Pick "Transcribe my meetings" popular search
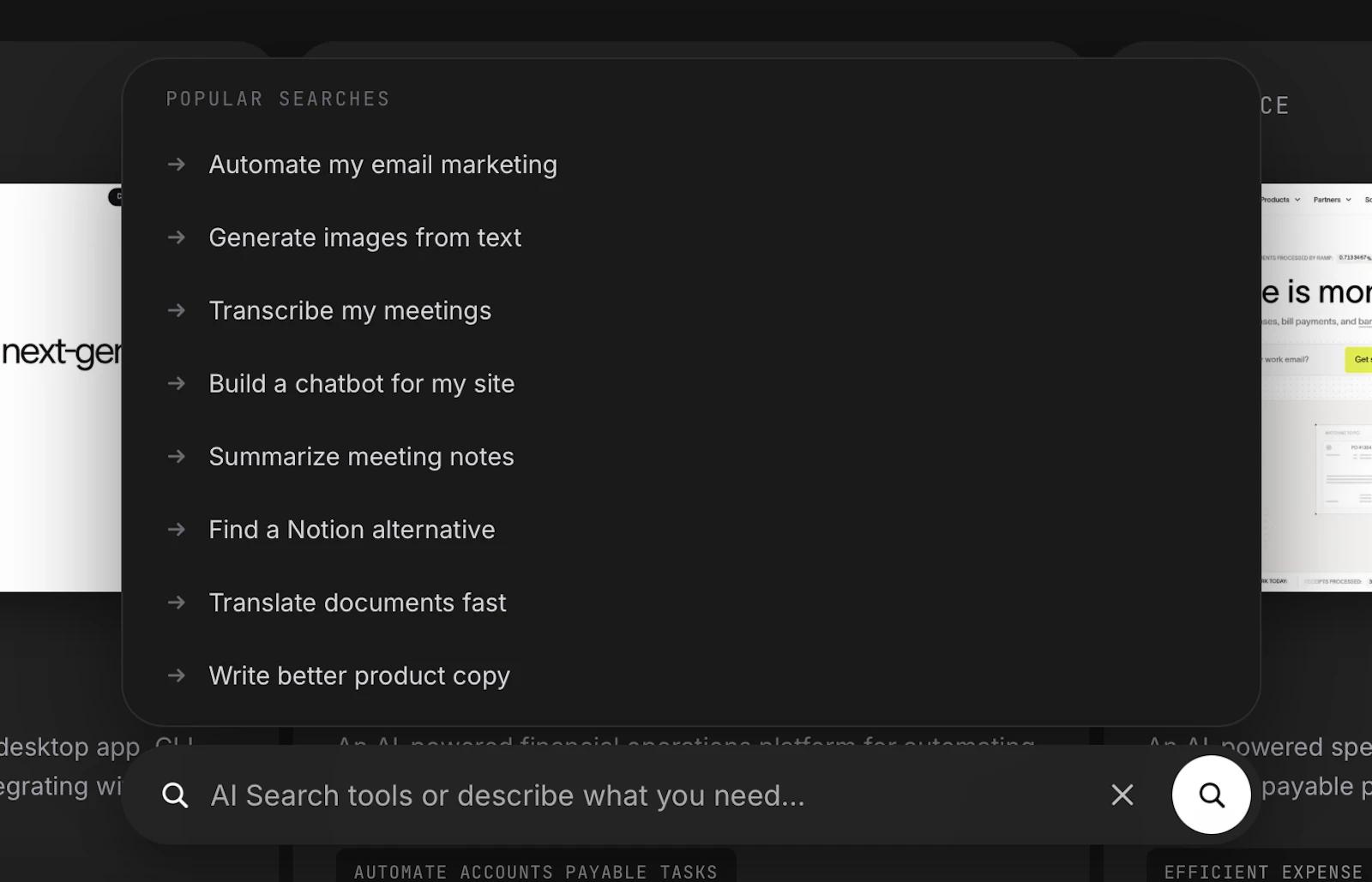The width and height of the screenshot is (1372, 882). tap(350, 310)
